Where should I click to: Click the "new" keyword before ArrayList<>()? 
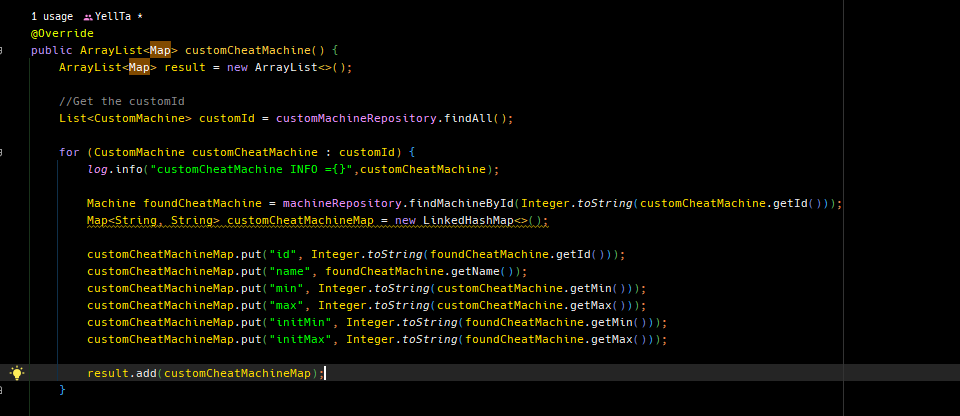click(x=238, y=67)
